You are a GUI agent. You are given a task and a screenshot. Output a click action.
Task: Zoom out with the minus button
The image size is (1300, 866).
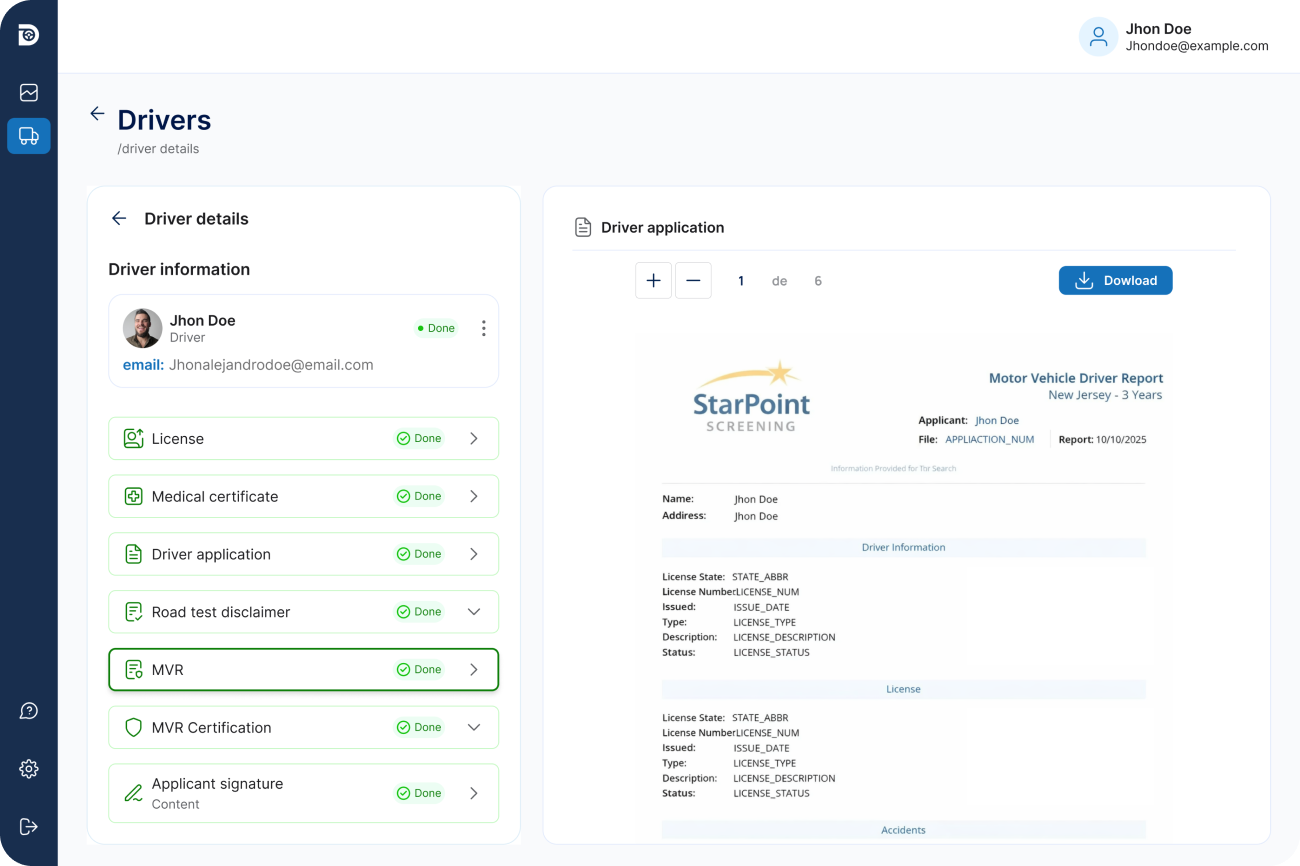click(693, 281)
